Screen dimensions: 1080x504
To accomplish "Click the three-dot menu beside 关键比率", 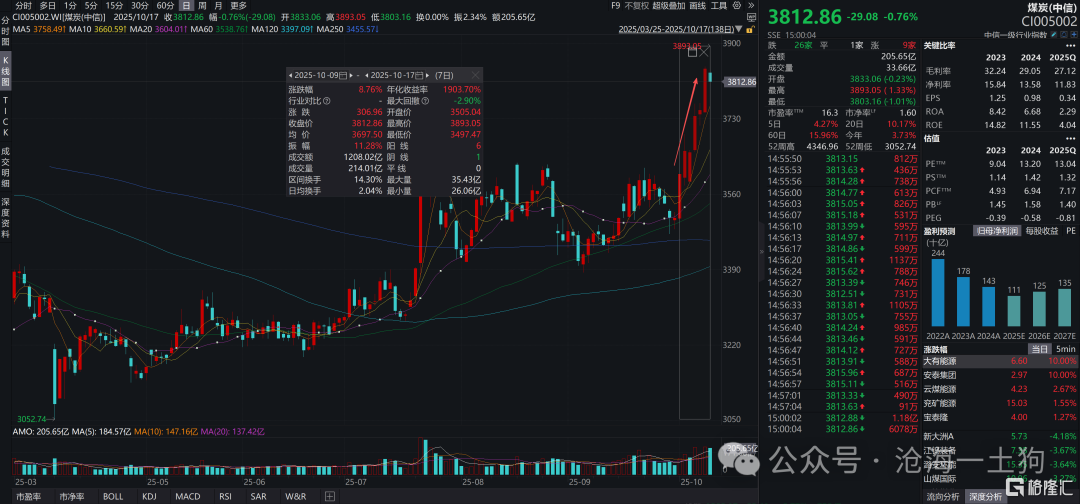I will pyautogui.click(x=1069, y=46).
